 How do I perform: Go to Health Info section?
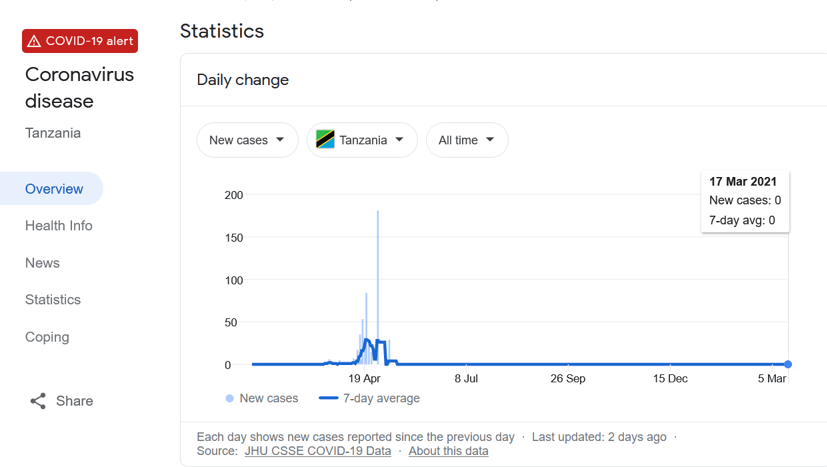pos(59,226)
